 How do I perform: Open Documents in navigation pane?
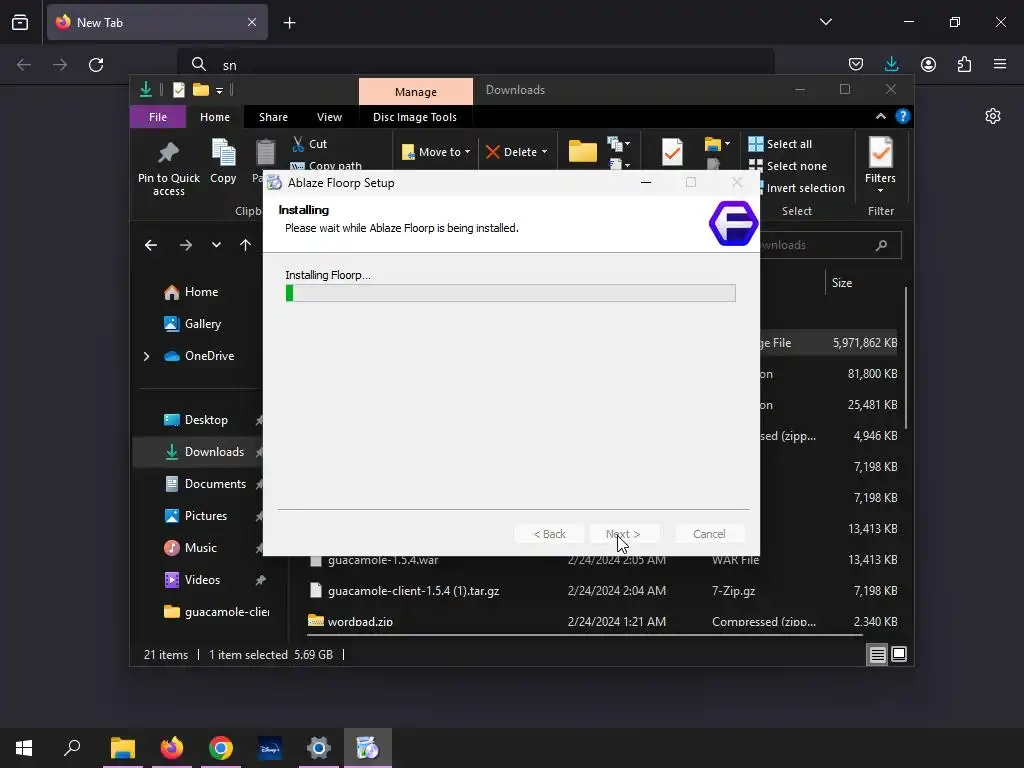tap(215, 484)
